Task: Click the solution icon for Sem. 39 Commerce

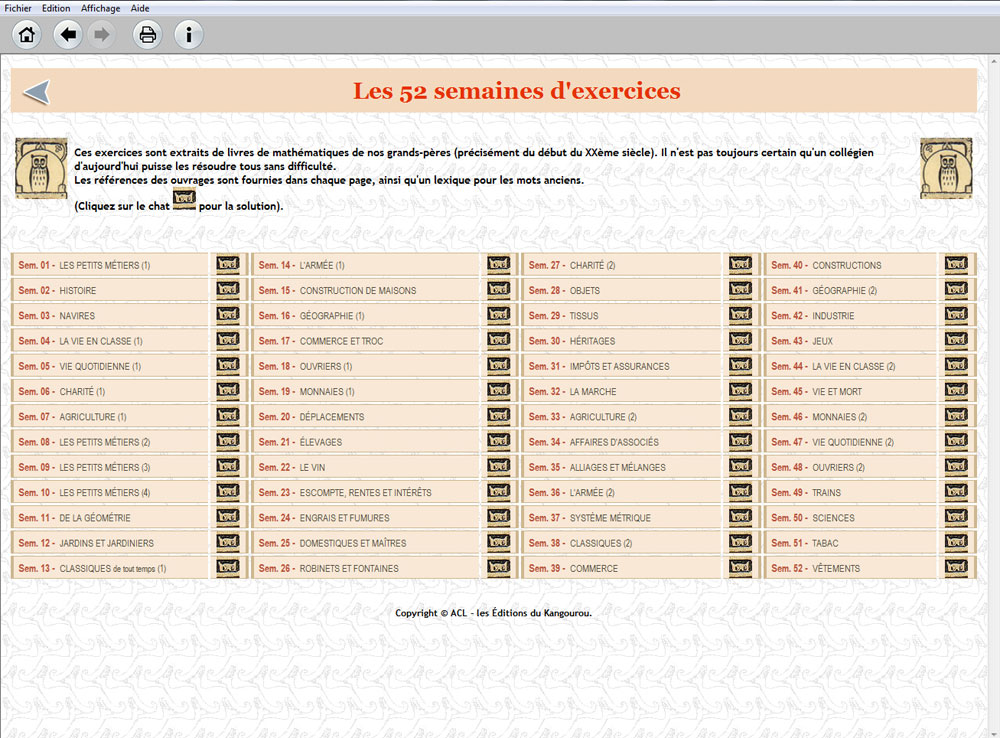Action: (740, 568)
